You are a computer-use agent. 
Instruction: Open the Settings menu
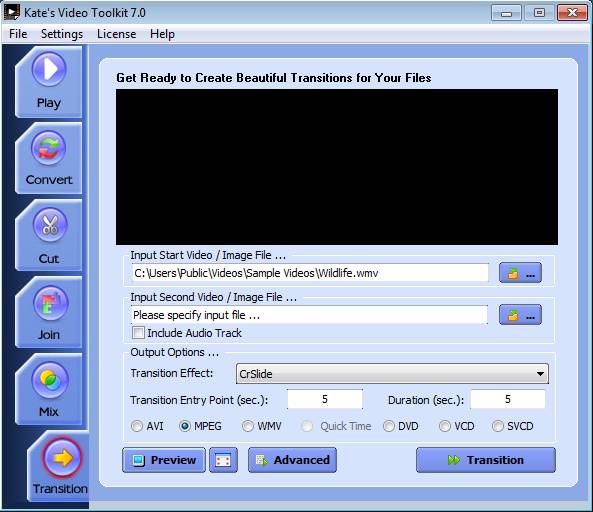[62, 34]
